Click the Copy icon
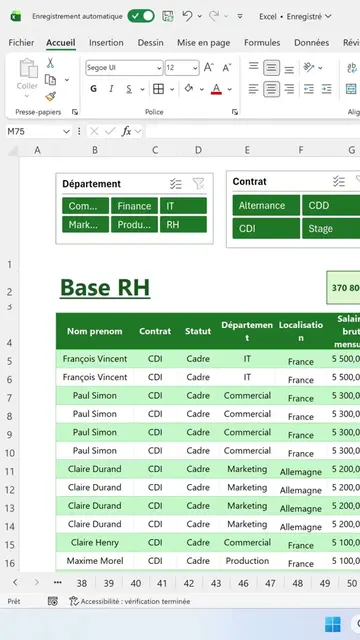 [50, 80]
